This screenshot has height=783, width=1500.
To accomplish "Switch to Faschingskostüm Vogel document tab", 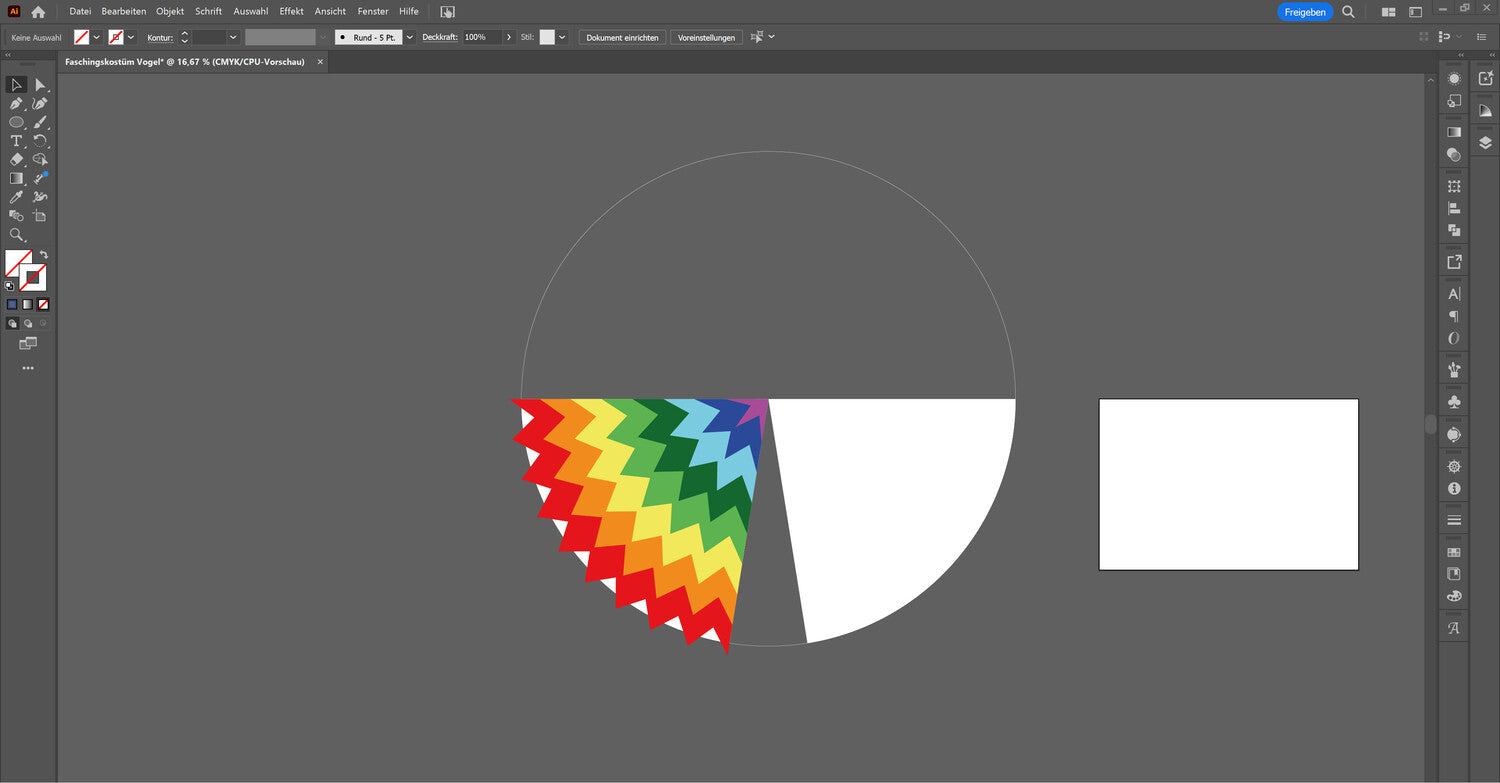I will click(x=185, y=62).
